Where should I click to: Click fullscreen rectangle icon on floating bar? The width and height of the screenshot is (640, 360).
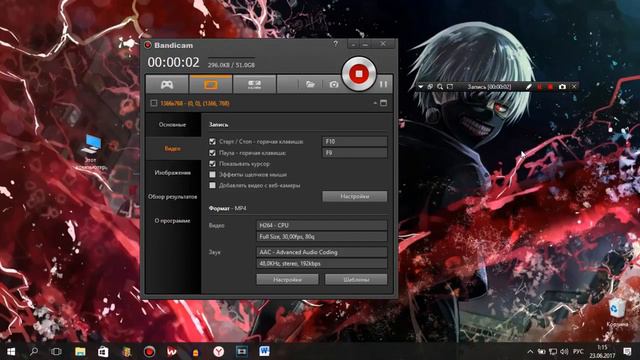point(450,87)
